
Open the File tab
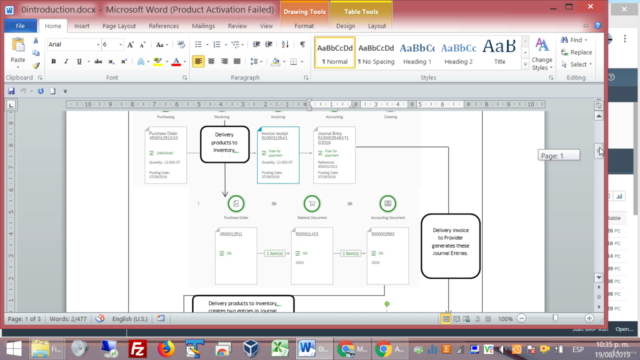[x=20, y=26]
